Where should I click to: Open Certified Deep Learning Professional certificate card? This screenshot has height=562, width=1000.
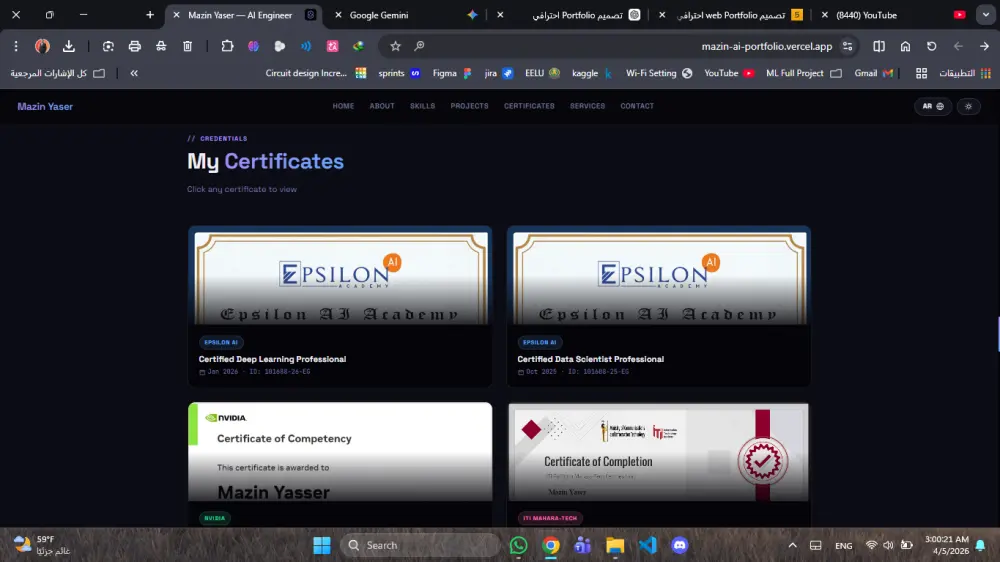[x=340, y=306]
